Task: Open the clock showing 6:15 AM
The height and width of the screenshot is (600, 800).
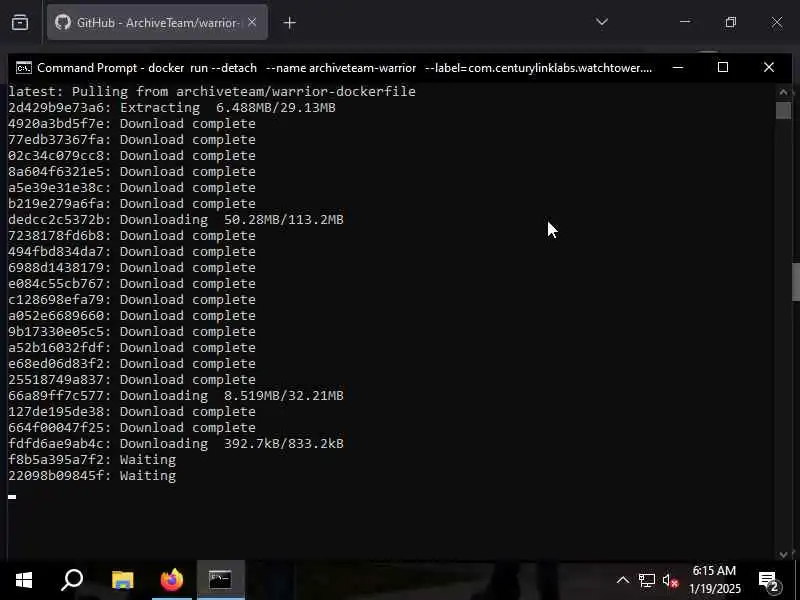Action: pyautogui.click(x=714, y=580)
